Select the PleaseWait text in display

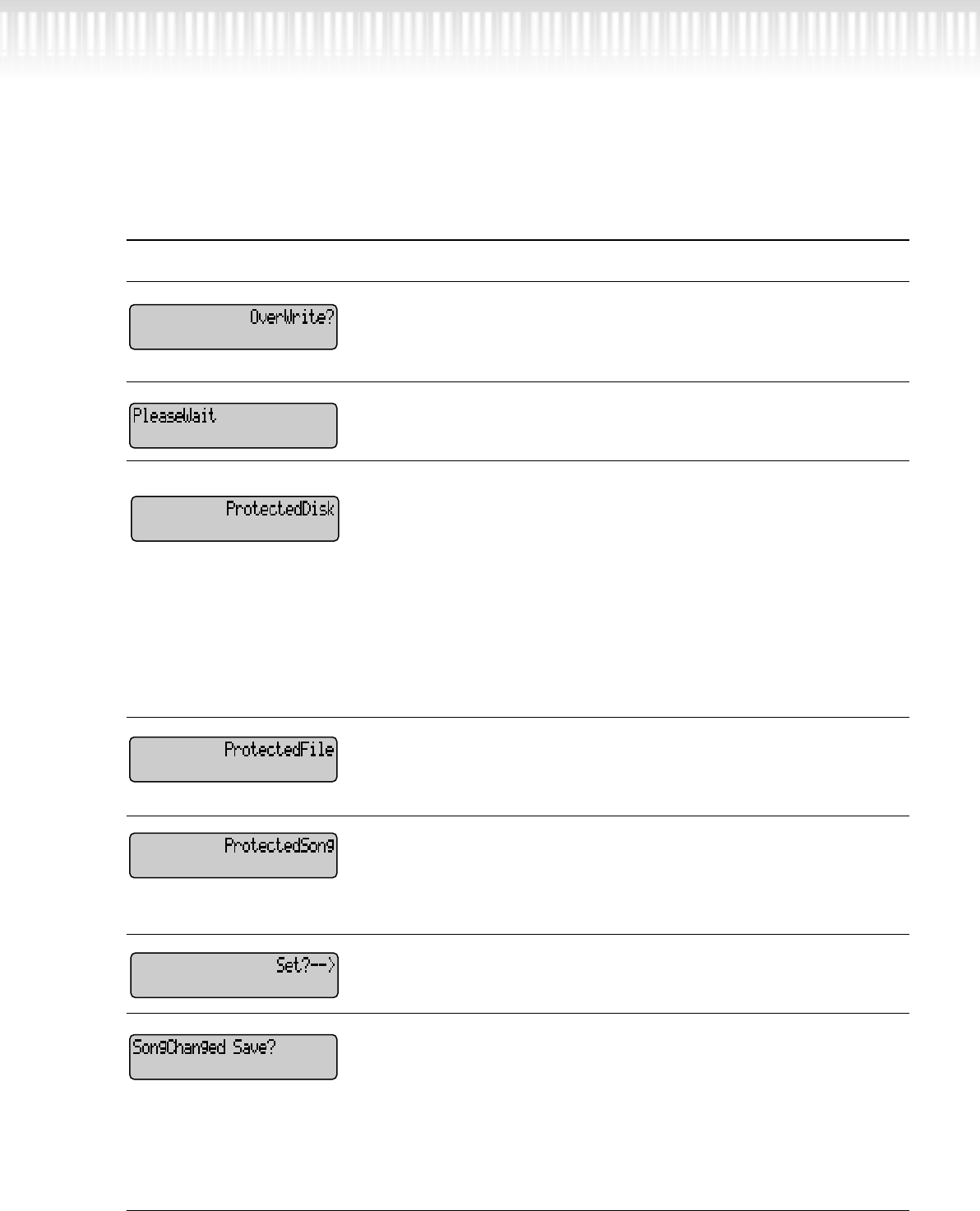[x=174, y=416]
